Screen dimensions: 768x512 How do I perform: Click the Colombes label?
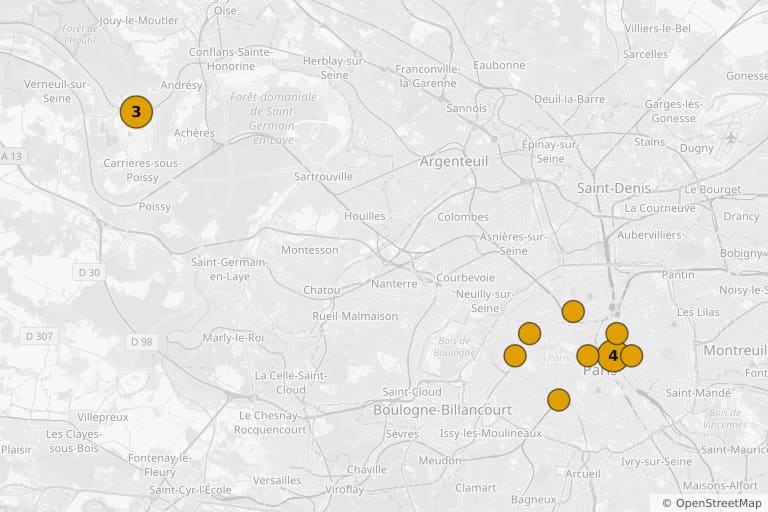point(463,217)
